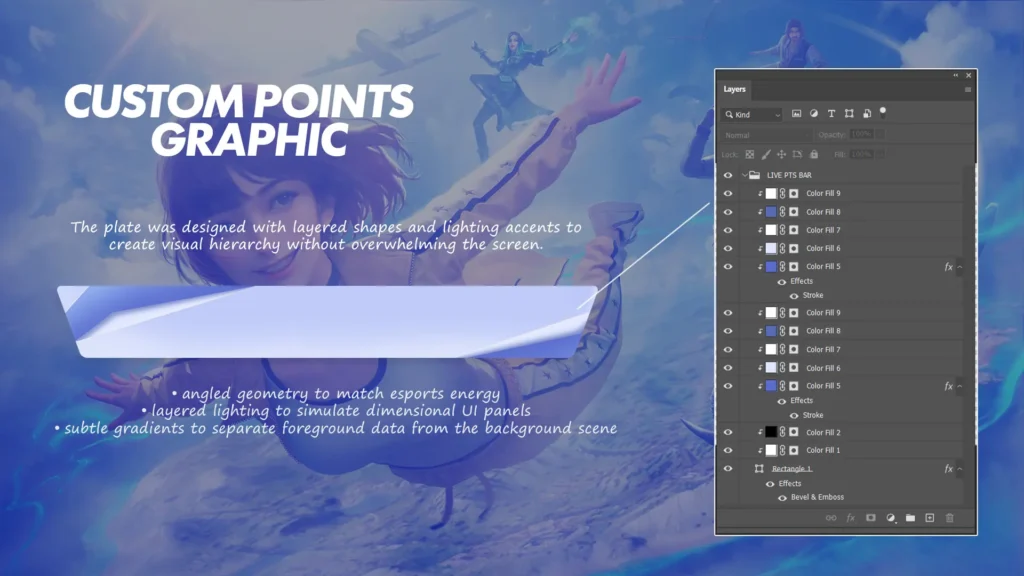Add a layer mask from the bottom bar

point(870,518)
